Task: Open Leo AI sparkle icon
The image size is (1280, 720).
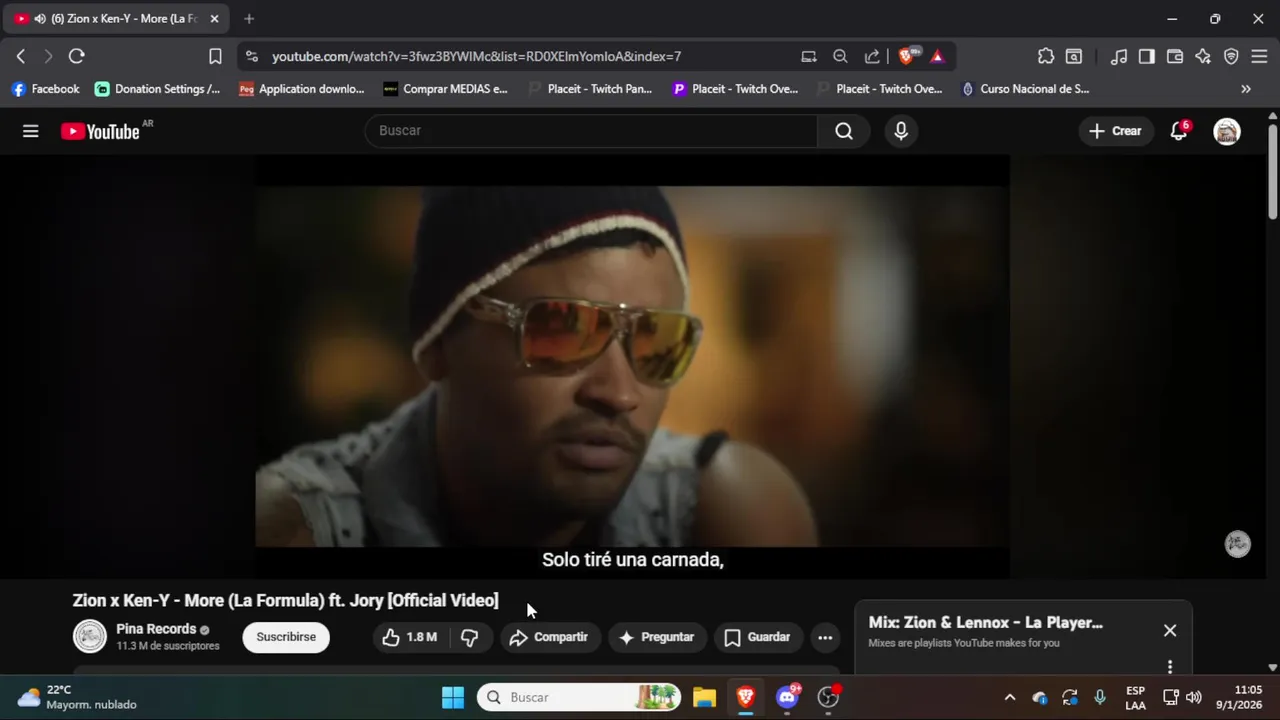Action: click(x=1203, y=56)
